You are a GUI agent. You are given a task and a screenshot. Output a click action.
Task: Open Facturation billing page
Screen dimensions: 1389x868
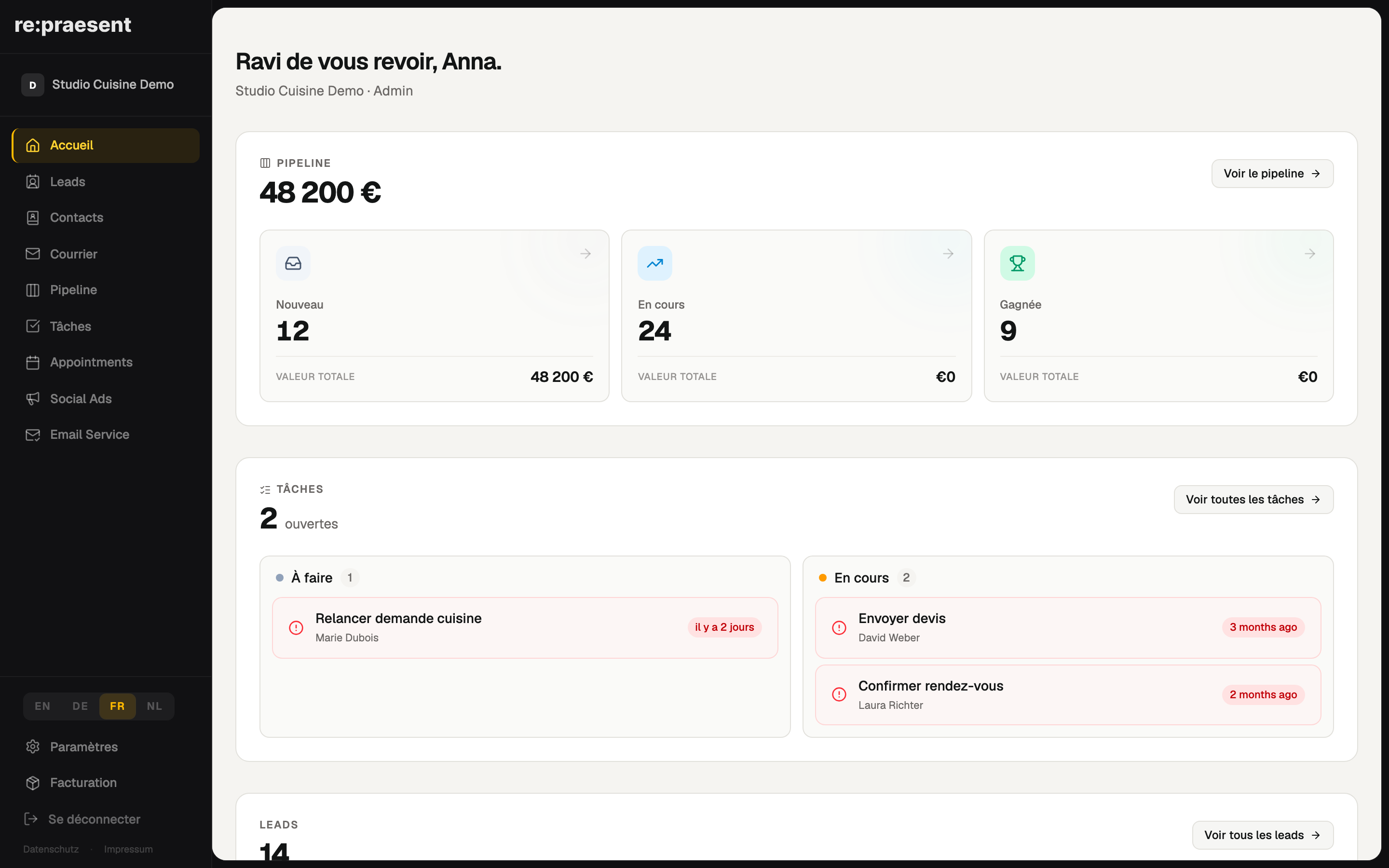[x=106, y=783]
